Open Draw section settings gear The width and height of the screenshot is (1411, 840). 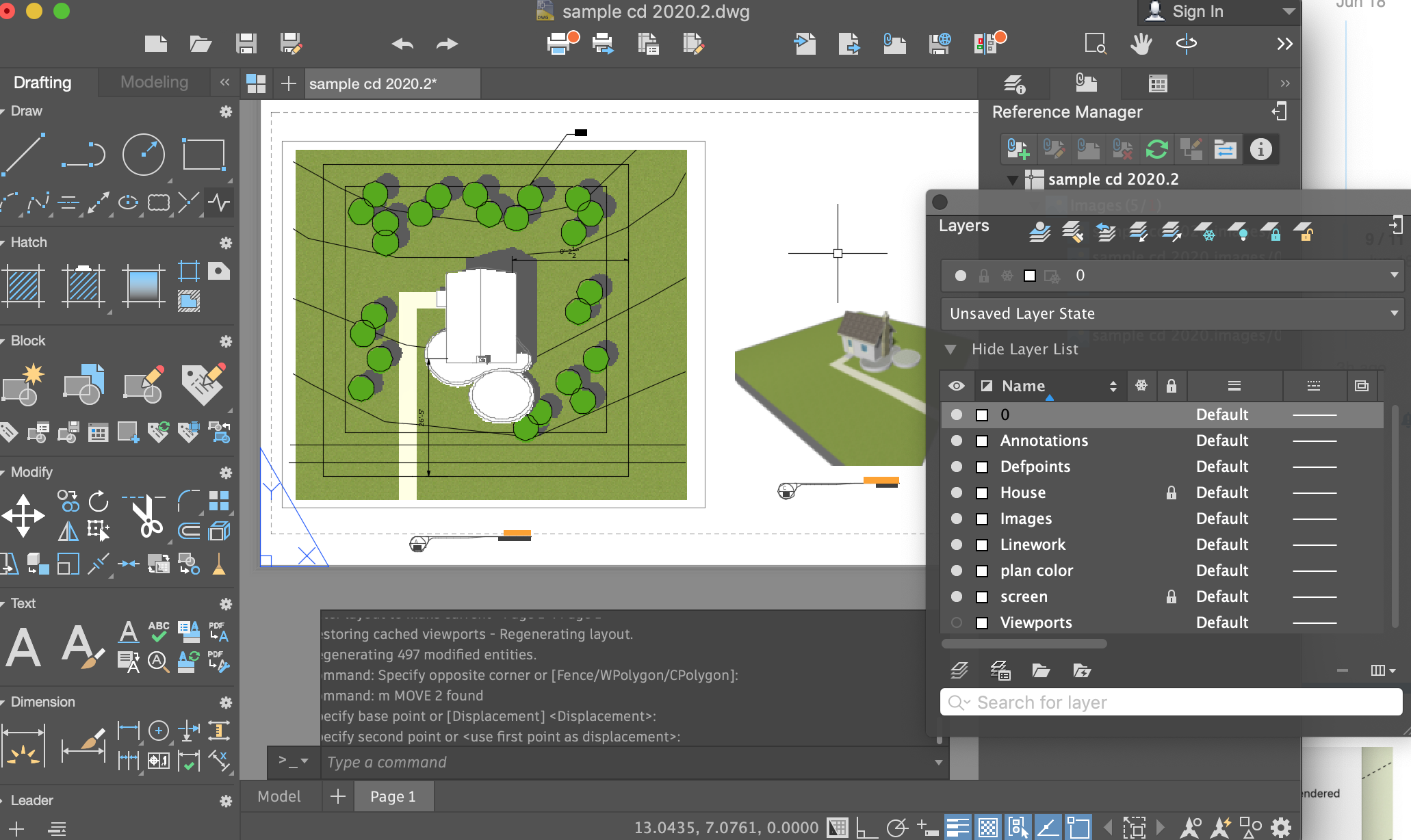click(226, 111)
